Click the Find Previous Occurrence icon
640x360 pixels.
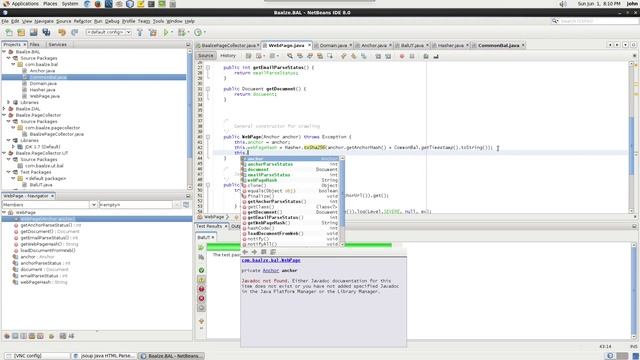tap(300, 56)
